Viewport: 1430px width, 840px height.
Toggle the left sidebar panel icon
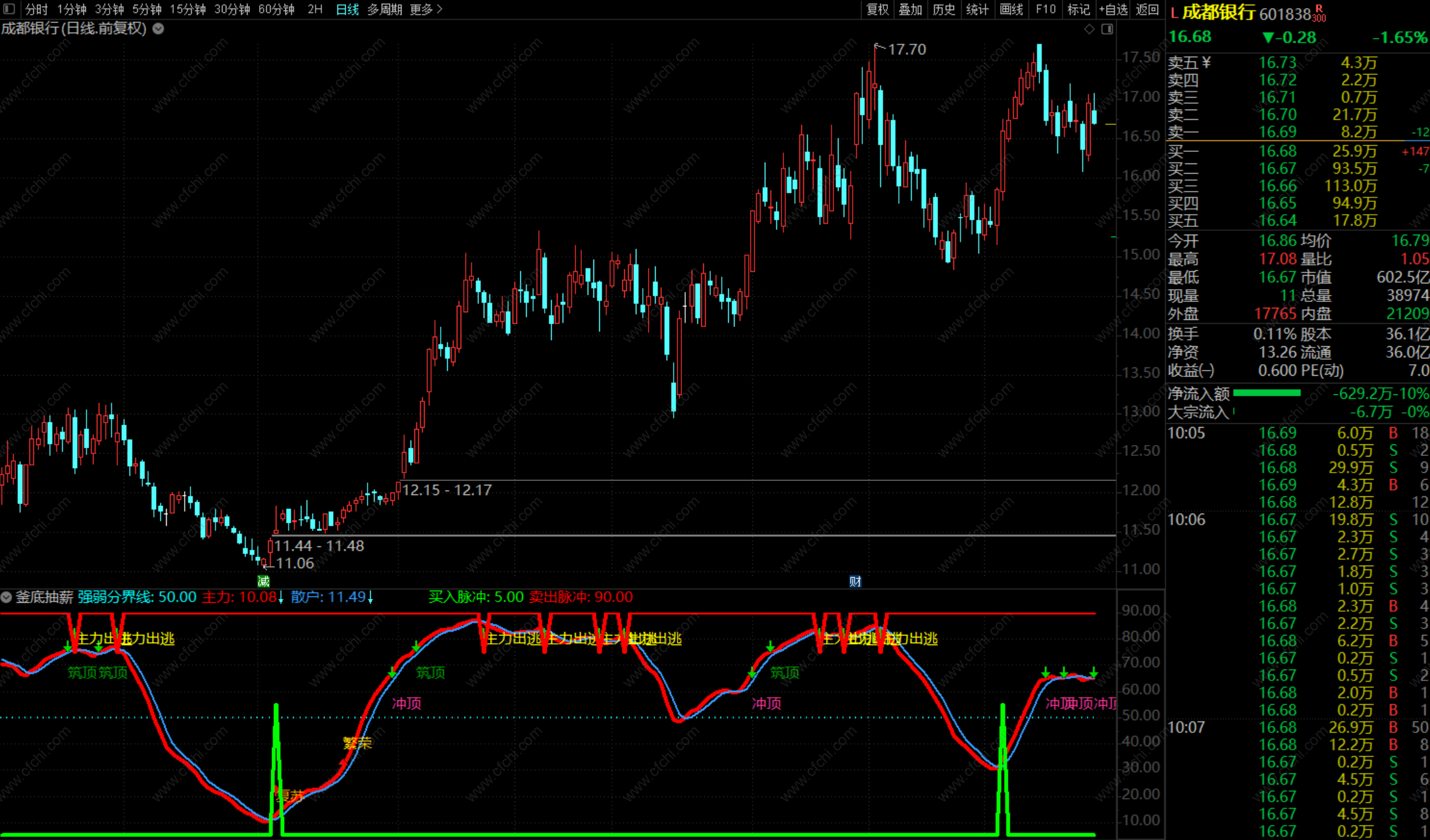click(x=9, y=9)
